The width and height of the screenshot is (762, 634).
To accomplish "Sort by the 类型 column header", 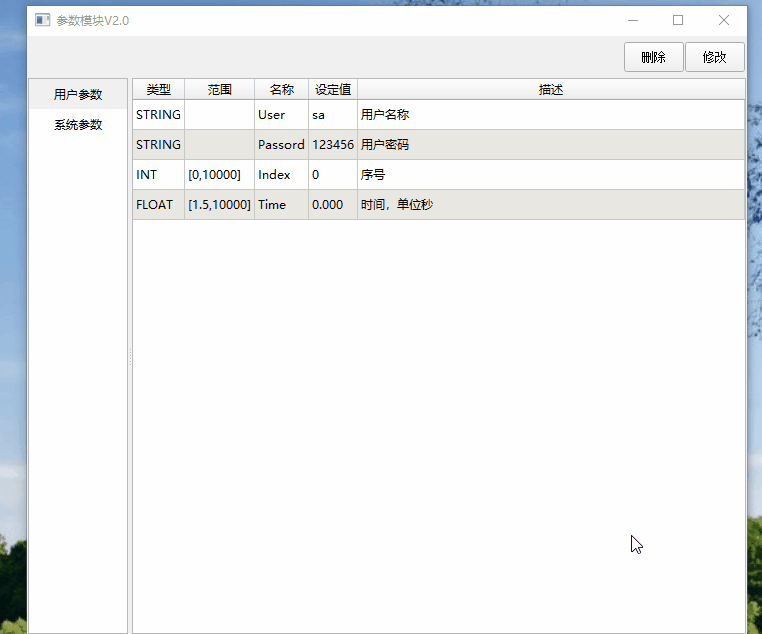I will click(158, 89).
